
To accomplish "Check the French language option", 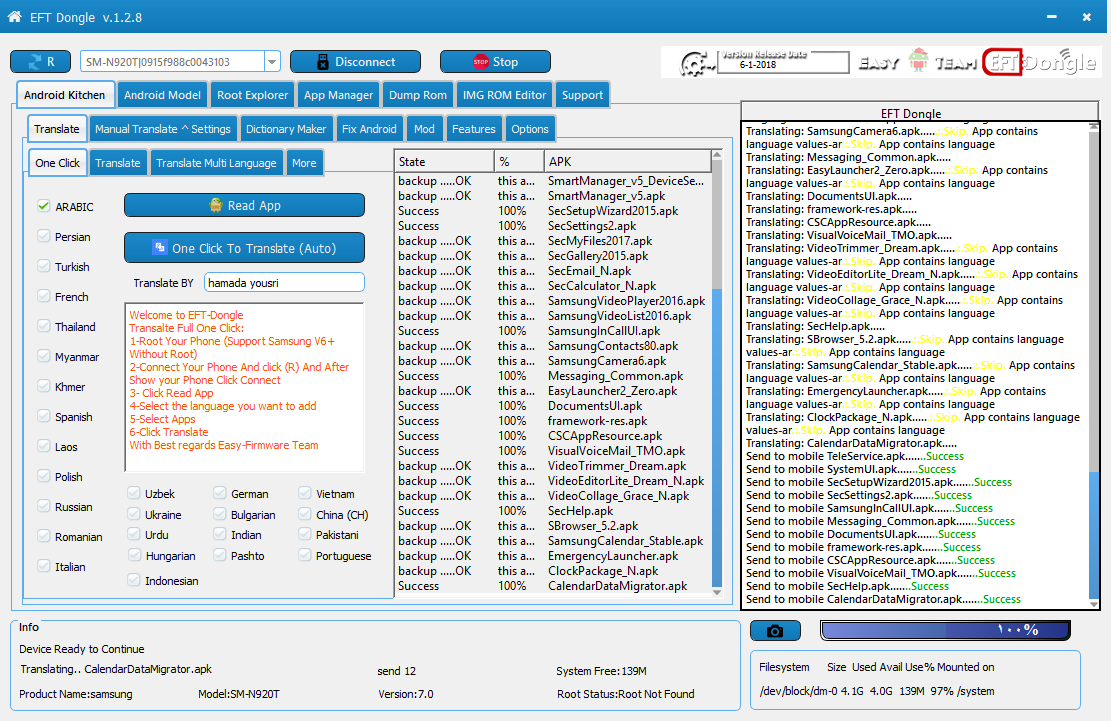I will (44, 296).
